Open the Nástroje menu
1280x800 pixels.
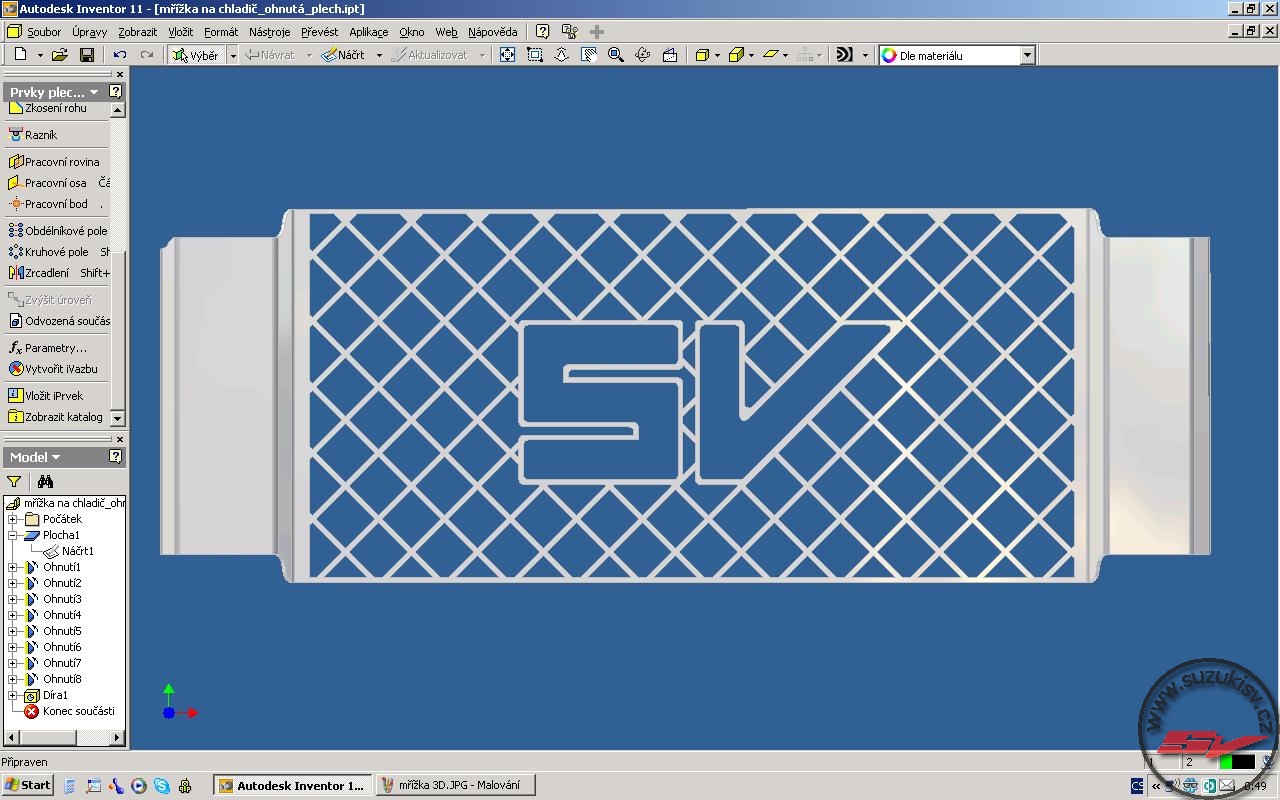pos(269,32)
